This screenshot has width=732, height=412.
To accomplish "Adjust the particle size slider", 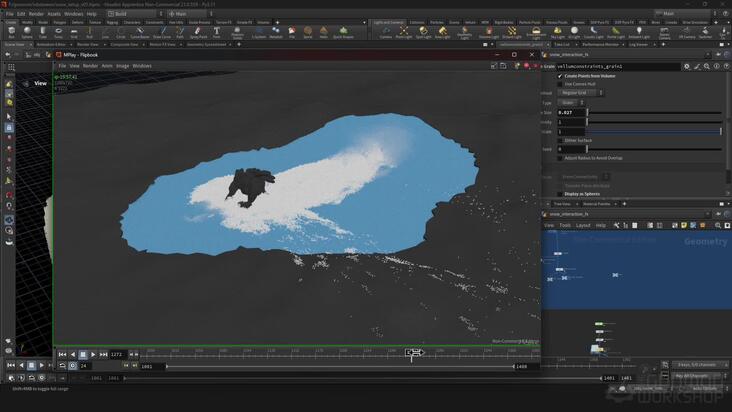I will (654, 112).
